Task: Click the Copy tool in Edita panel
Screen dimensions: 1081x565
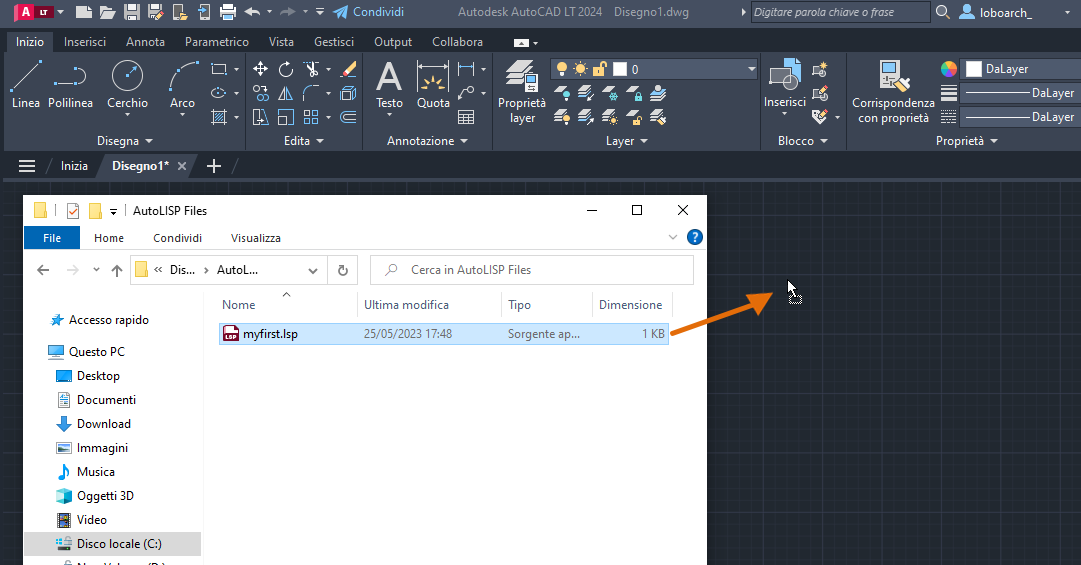Action: (261, 93)
